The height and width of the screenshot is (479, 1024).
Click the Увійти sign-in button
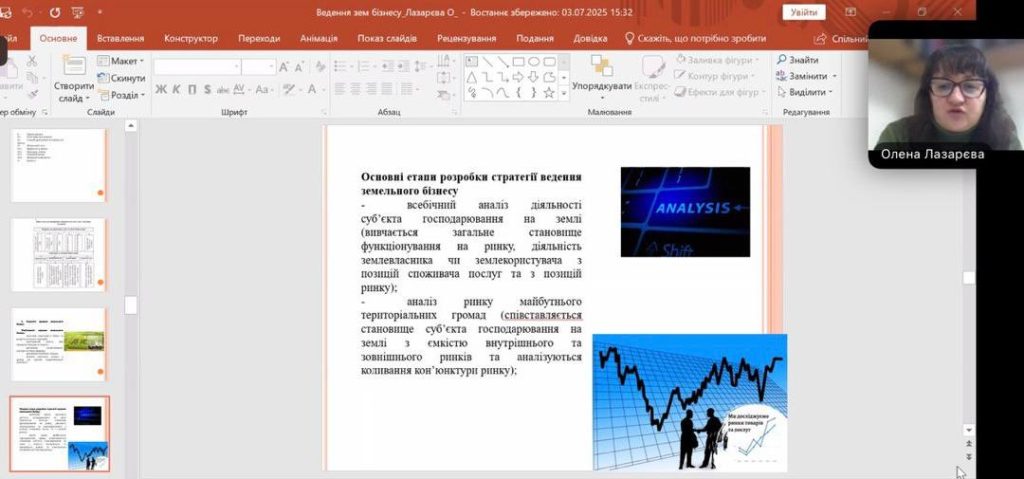(x=803, y=12)
